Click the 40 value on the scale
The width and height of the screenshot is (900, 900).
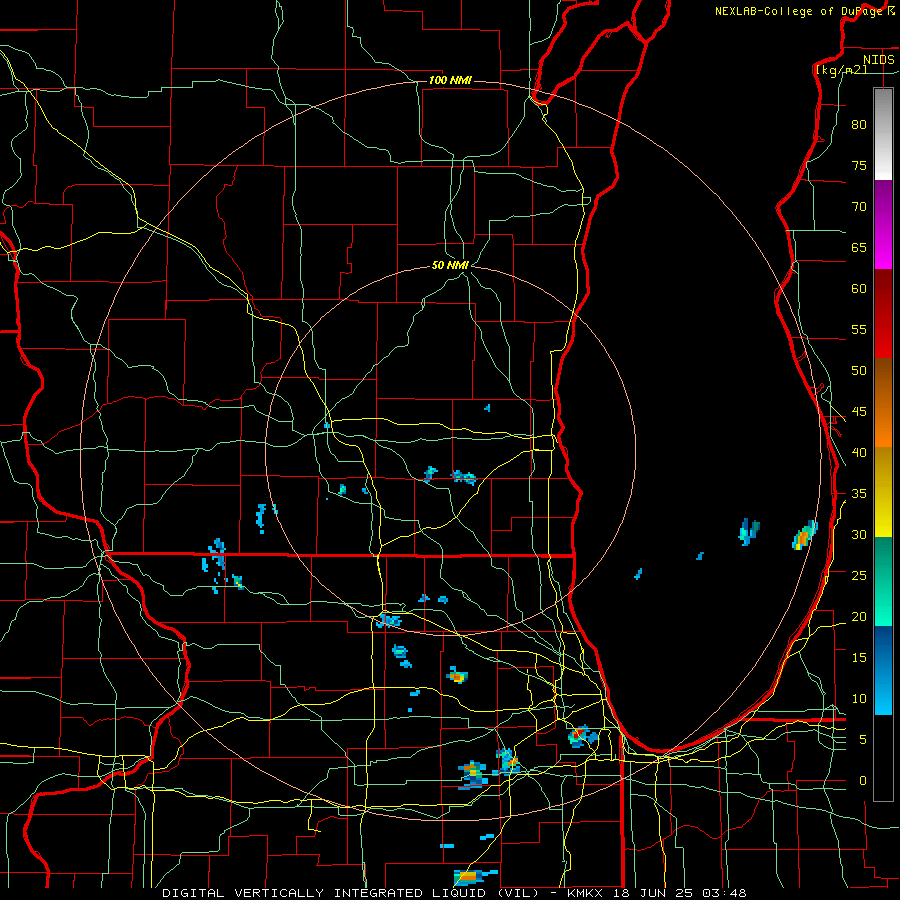click(859, 453)
